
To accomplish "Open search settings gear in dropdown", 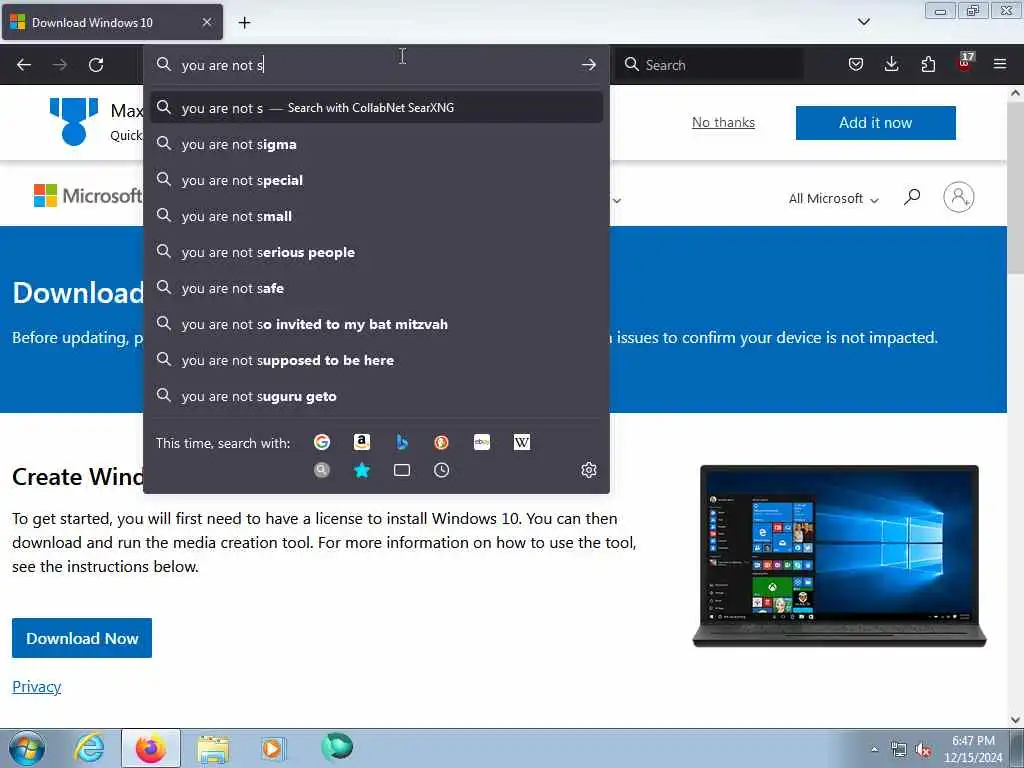I will 588,470.
